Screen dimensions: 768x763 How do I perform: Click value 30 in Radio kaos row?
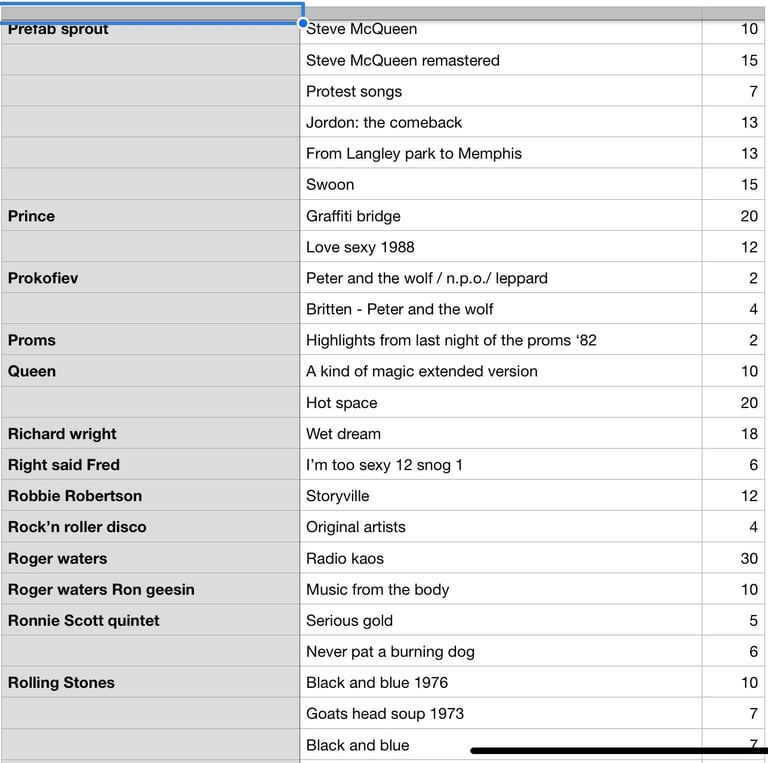tap(733, 558)
